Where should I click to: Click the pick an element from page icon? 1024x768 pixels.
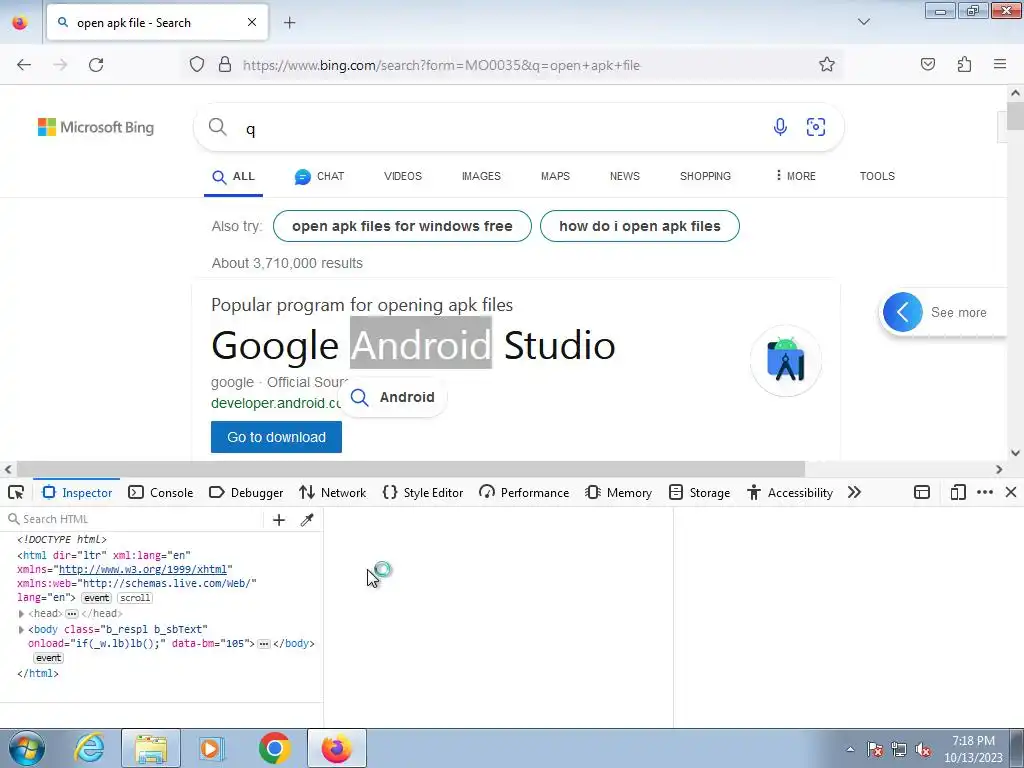click(16, 492)
